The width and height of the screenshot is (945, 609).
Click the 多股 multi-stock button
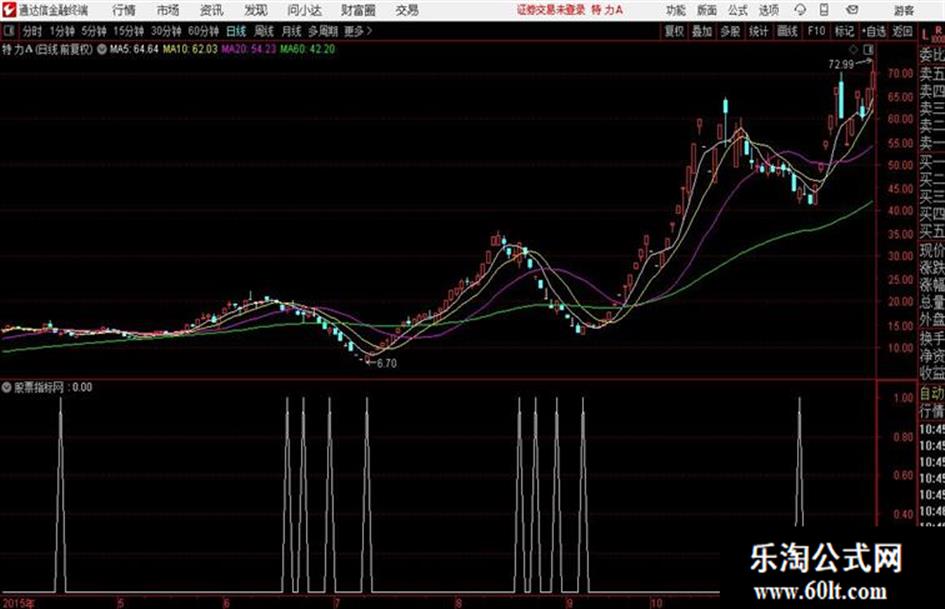730,31
